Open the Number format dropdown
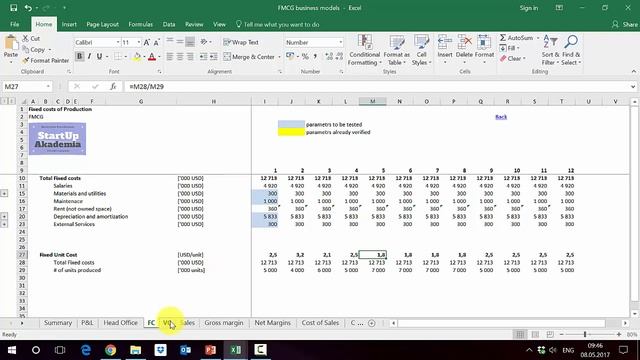 pyautogui.click(x=340, y=42)
